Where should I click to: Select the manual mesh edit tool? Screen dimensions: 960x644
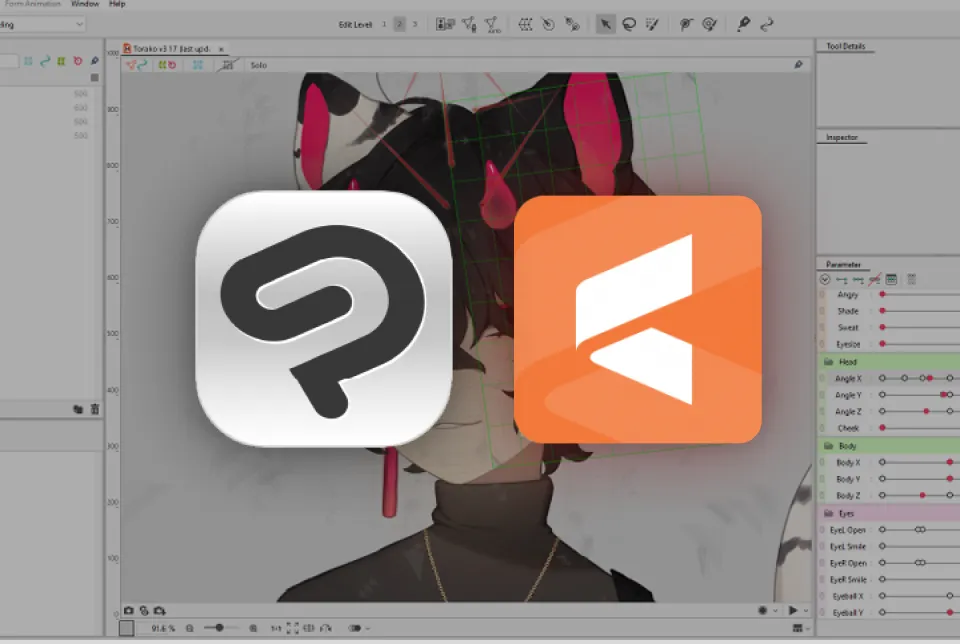(469, 24)
